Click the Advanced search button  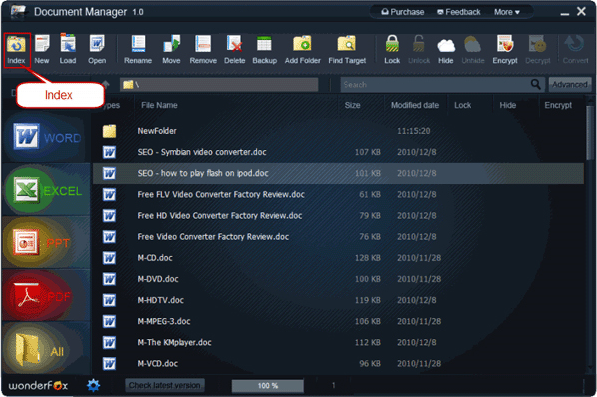[x=570, y=85]
